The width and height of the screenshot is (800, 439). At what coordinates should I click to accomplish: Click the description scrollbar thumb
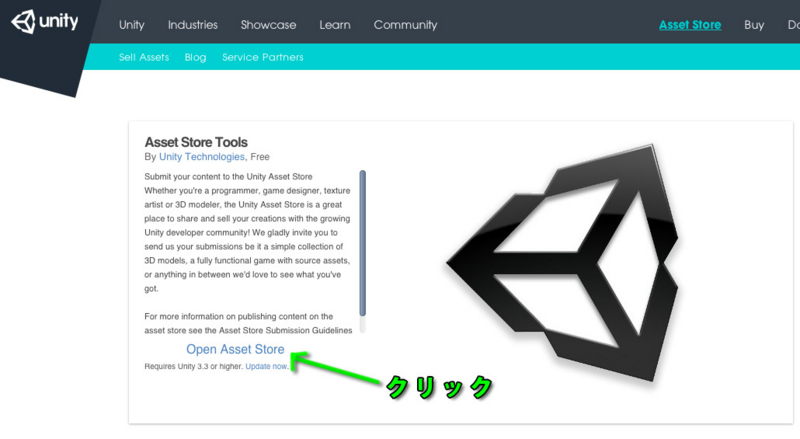(x=363, y=243)
